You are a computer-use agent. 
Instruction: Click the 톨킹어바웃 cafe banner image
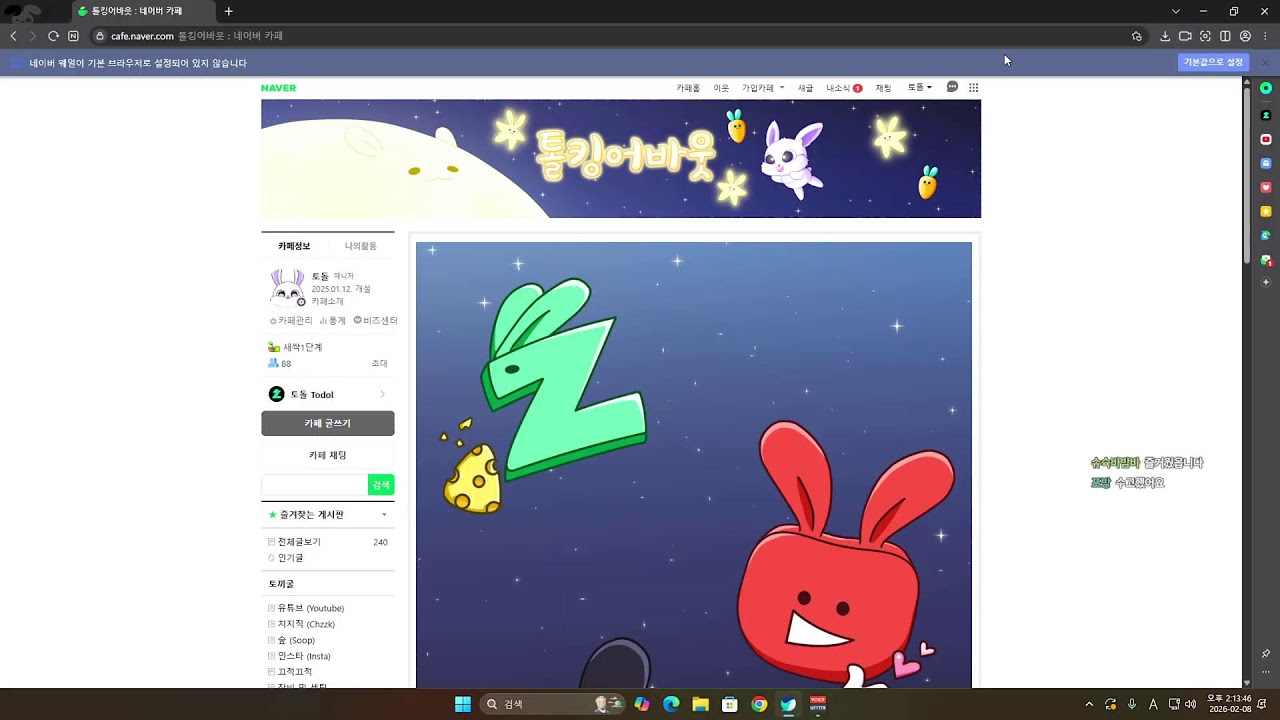coord(621,158)
